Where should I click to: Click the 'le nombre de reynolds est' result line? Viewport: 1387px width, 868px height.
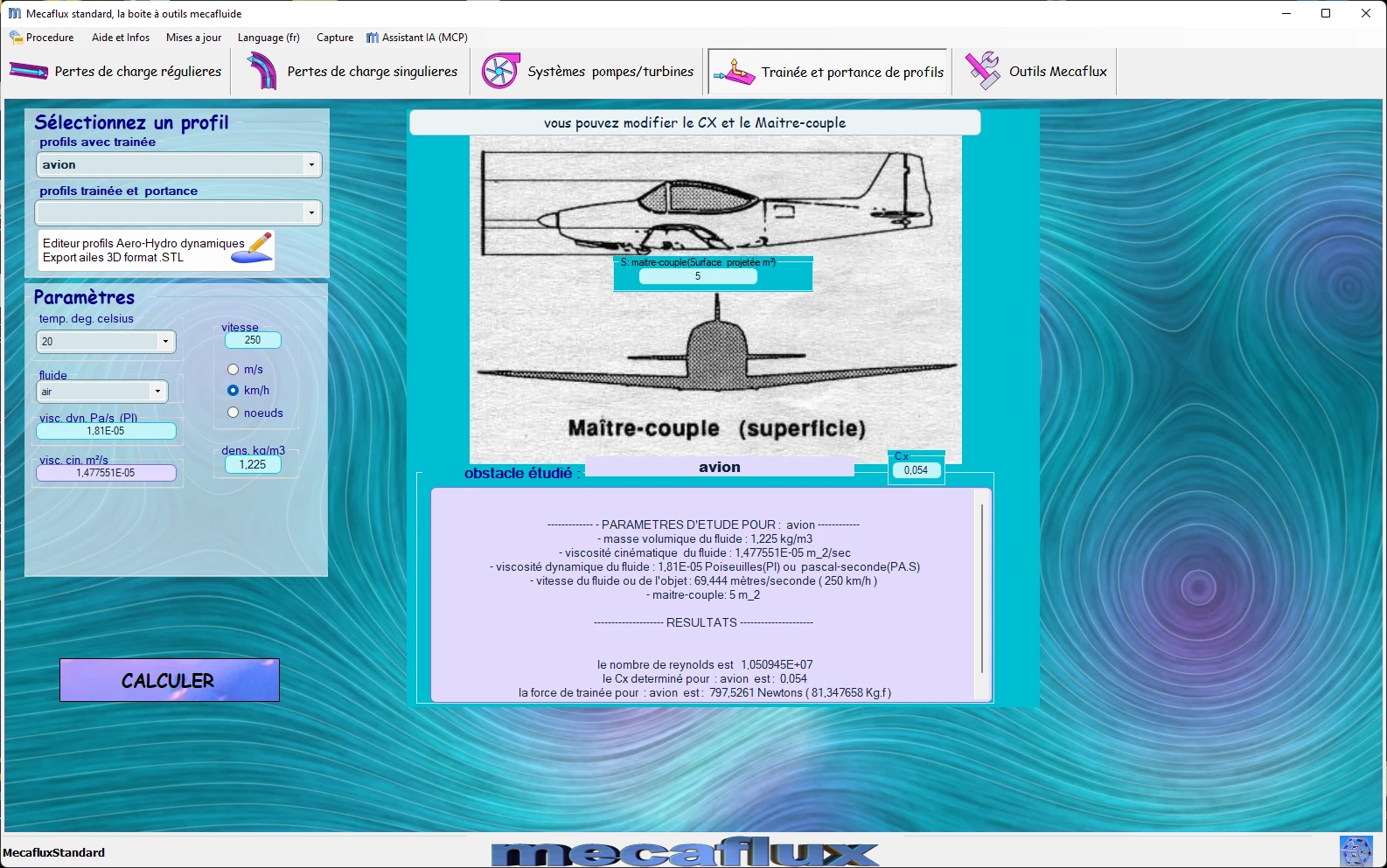click(705, 664)
